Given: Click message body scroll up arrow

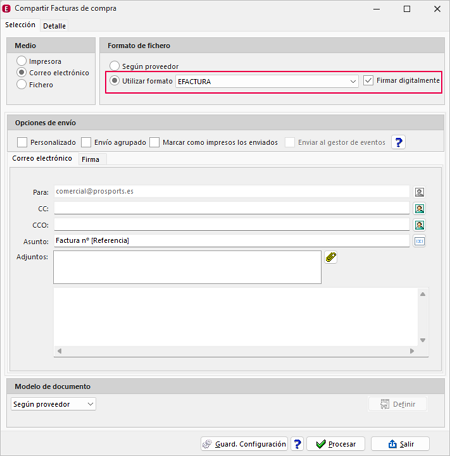Looking at the screenshot, I should pyautogui.click(x=423, y=294).
